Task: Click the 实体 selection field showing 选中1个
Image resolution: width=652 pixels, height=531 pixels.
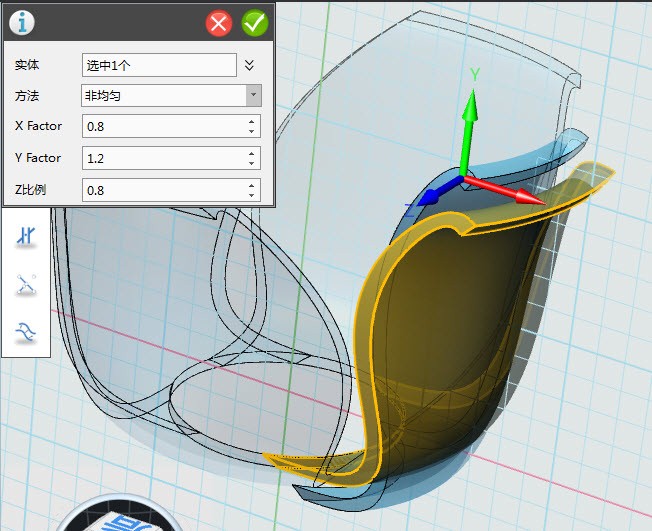Action: (158, 65)
